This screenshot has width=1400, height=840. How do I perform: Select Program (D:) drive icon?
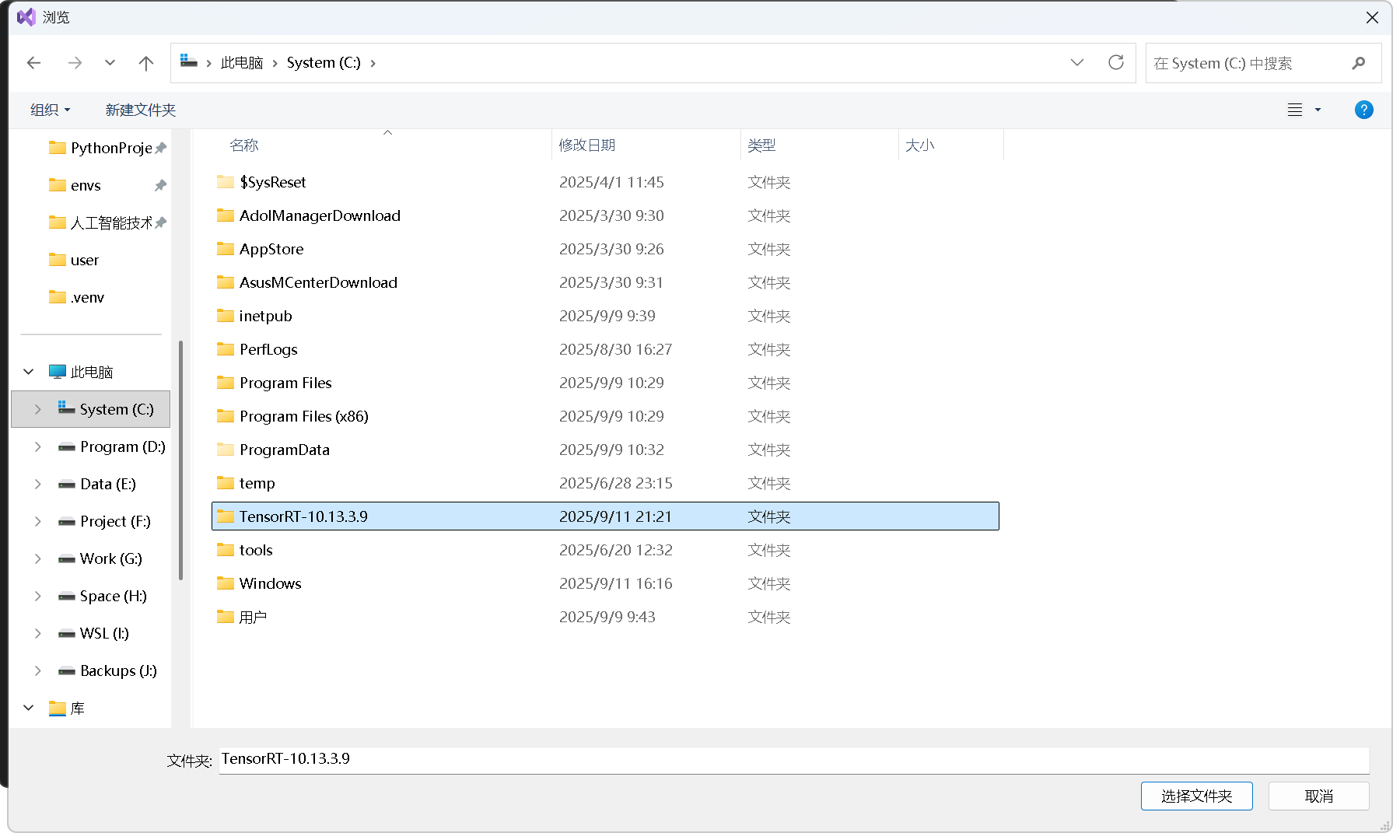point(67,447)
